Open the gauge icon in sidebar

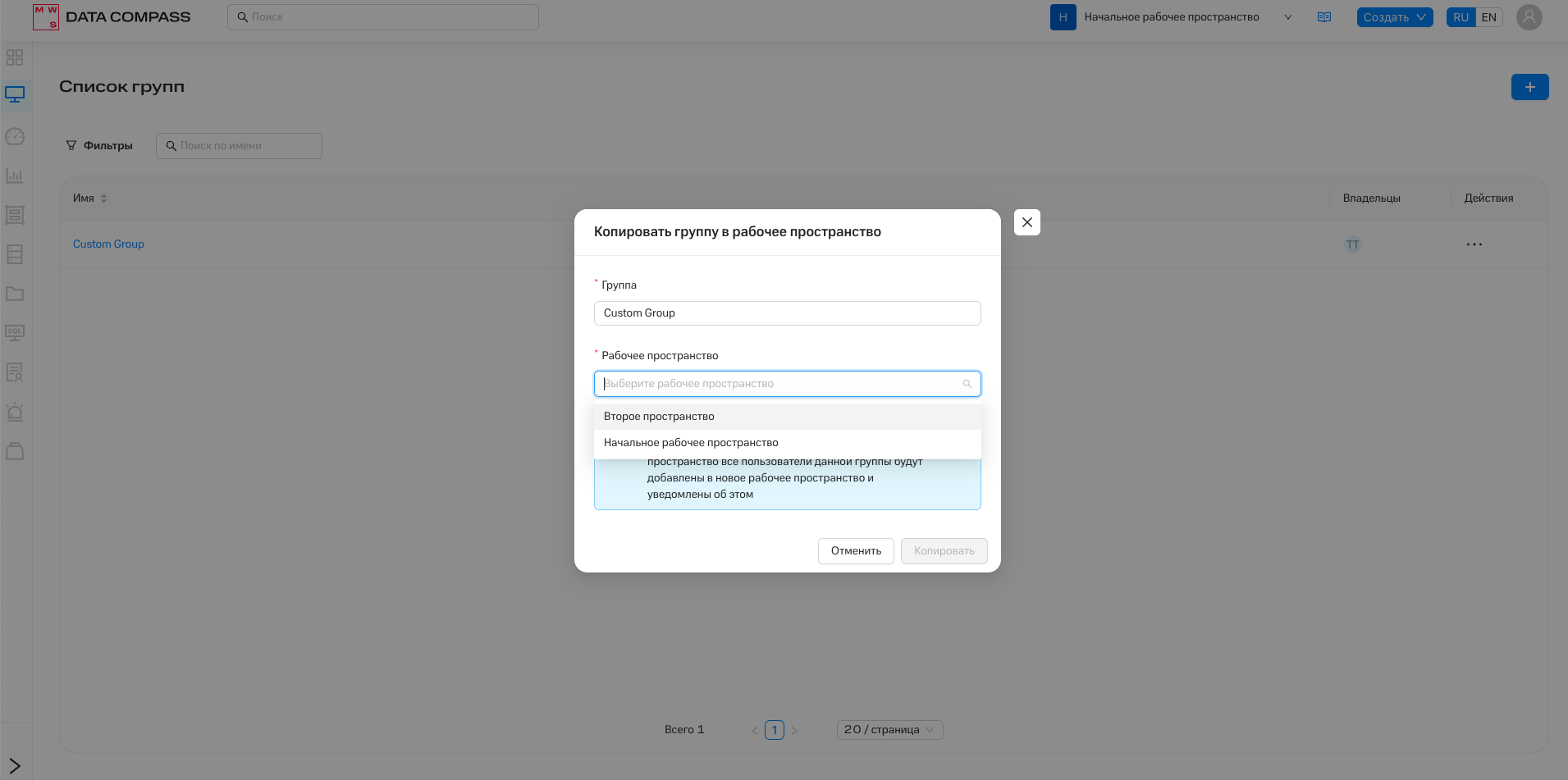click(x=15, y=136)
